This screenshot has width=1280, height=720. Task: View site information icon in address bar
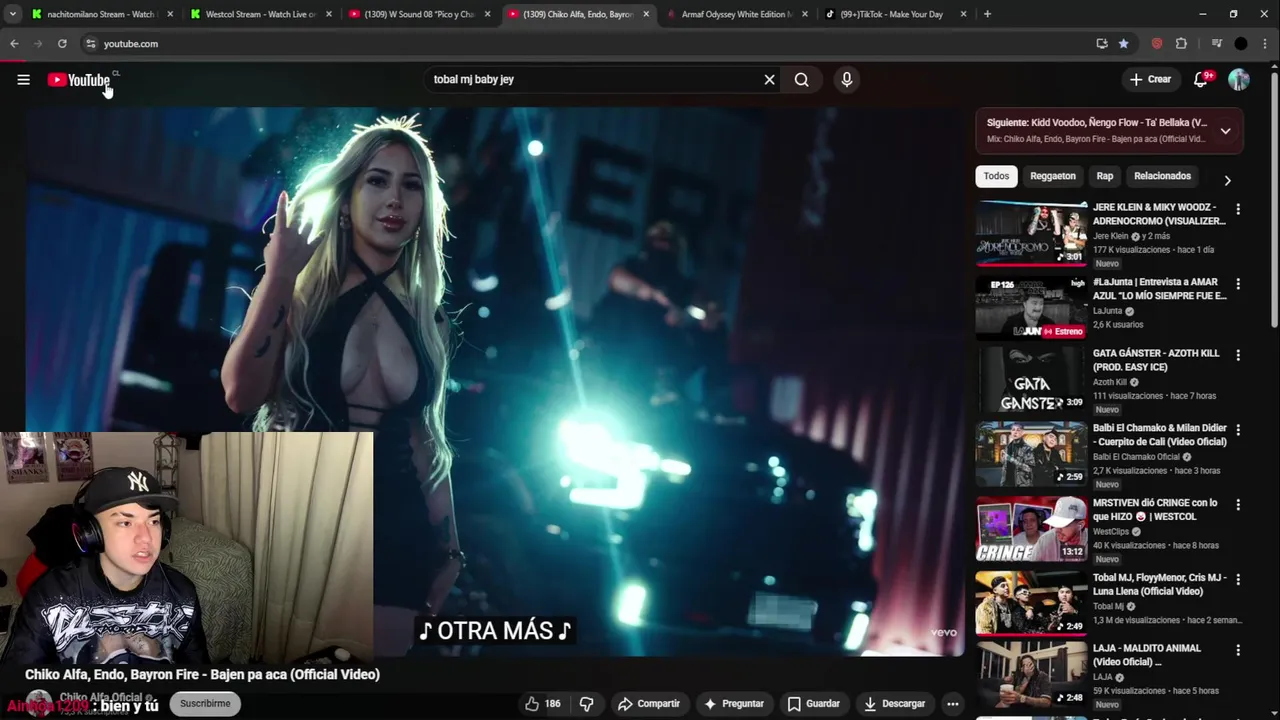[x=90, y=44]
